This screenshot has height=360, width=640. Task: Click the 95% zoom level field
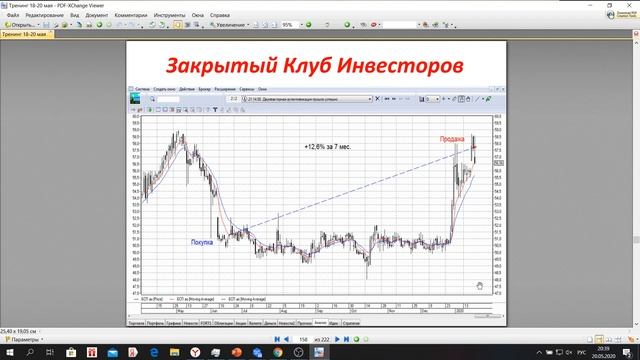(290, 25)
